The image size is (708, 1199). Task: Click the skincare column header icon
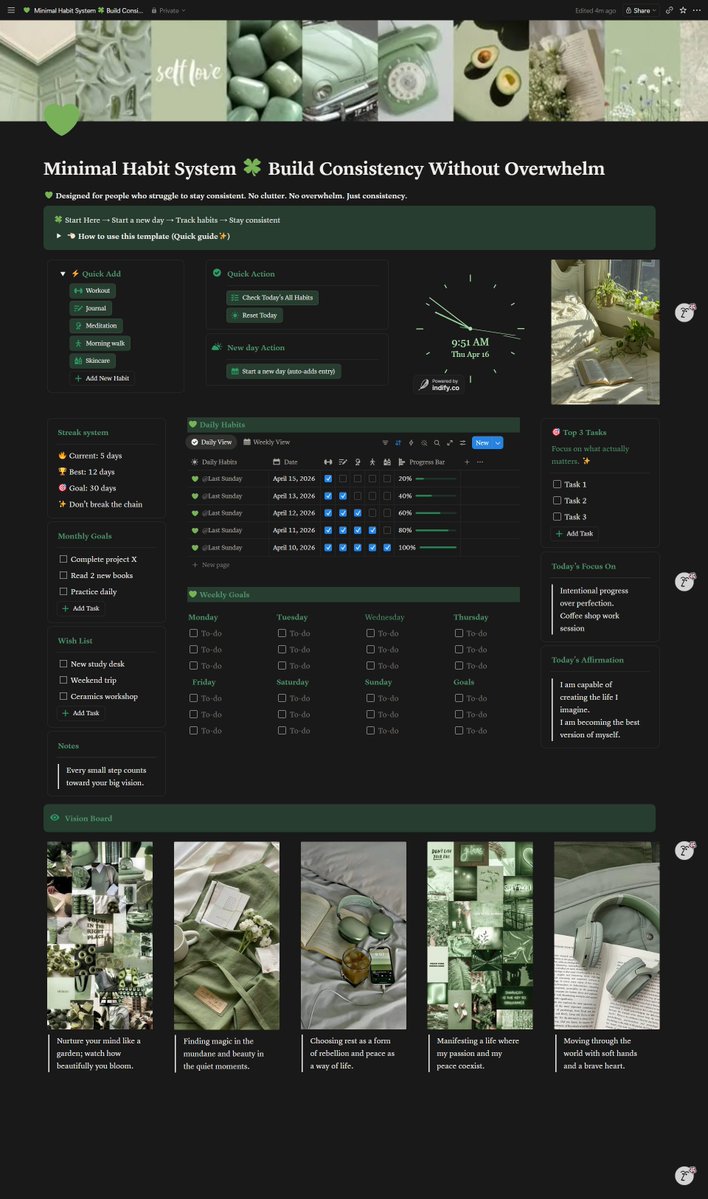(x=387, y=462)
